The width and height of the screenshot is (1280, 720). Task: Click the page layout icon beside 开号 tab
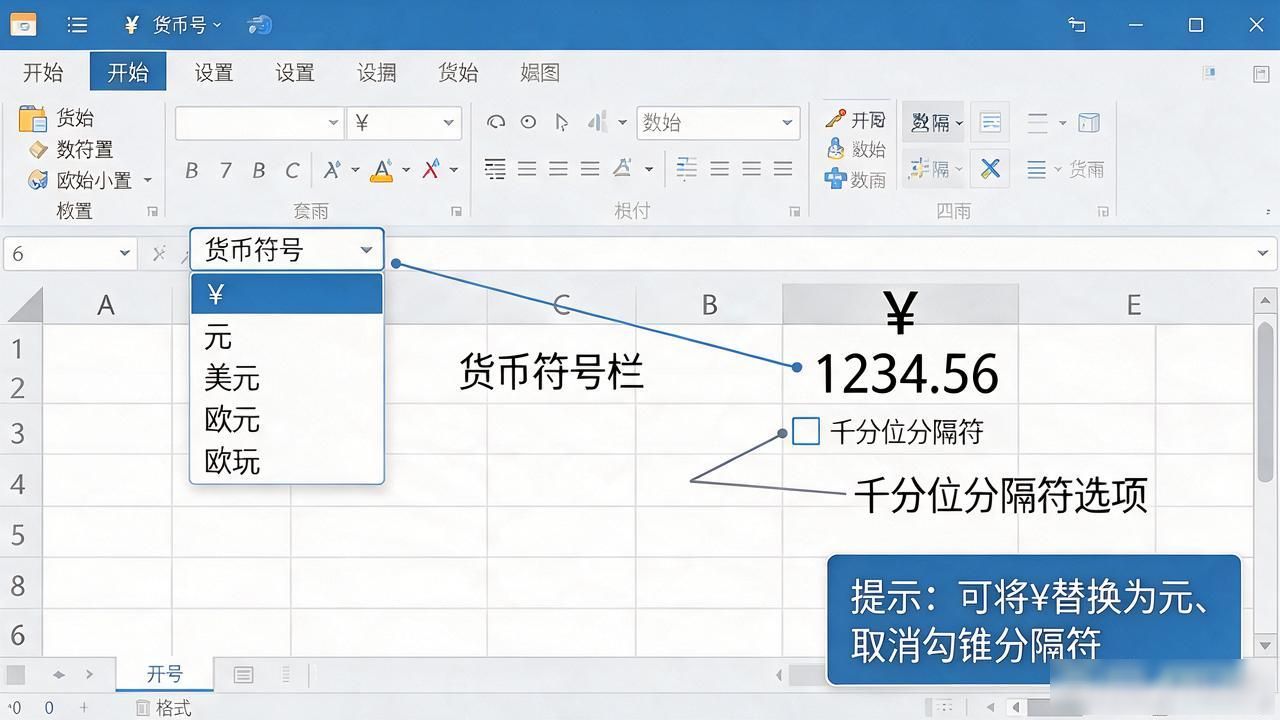(243, 676)
